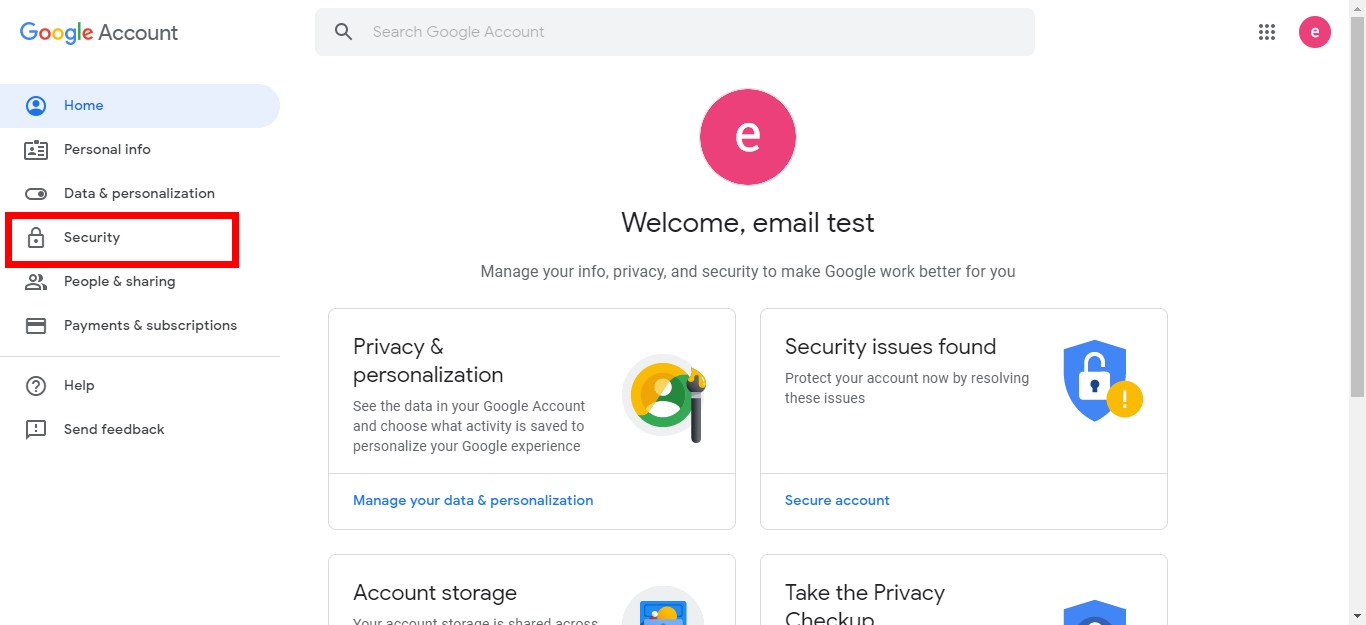The width and height of the screenshot is (1366, 625).
Task: Open the Google apps grid icon
Action: click(1267, 32)
